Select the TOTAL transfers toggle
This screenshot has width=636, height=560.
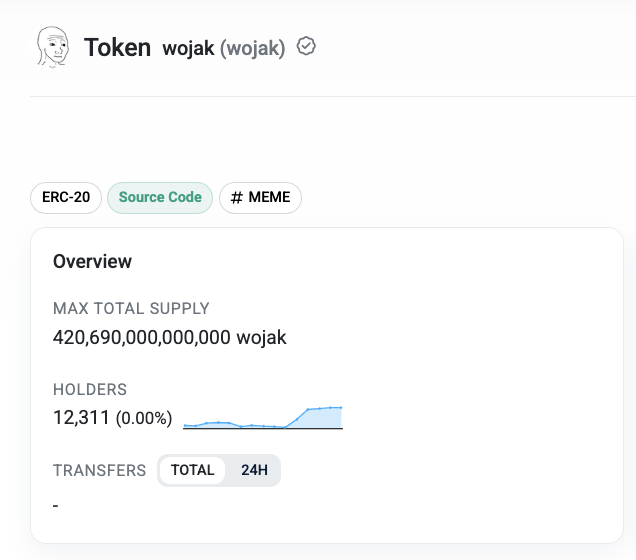click(192, 470)
